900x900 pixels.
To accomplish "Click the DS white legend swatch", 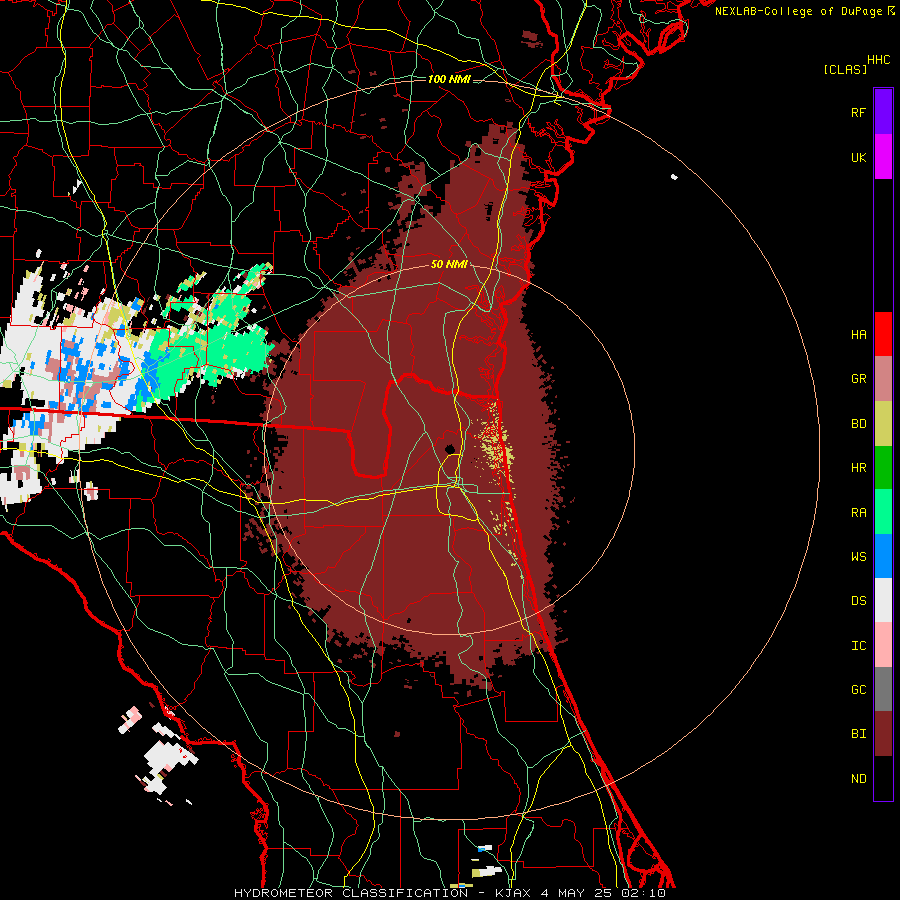I will click(883, 600).
